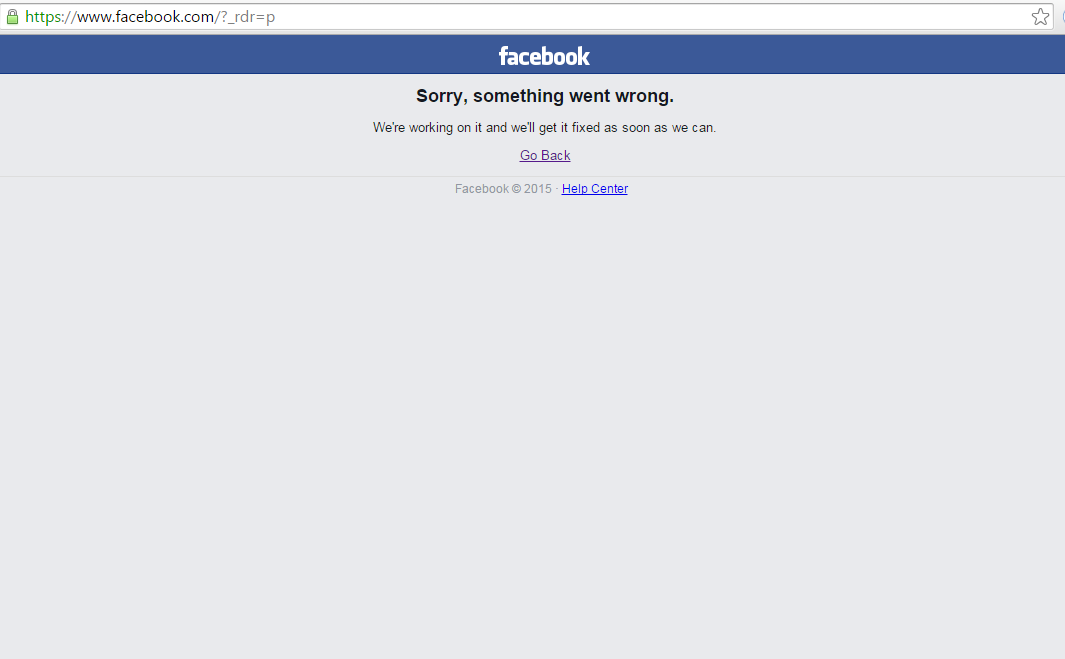Bookmark this page with the star icon
Image resolution: width=1065 pixels, height=659 pixels.
pyautogui.click(x=1040, y=17)
